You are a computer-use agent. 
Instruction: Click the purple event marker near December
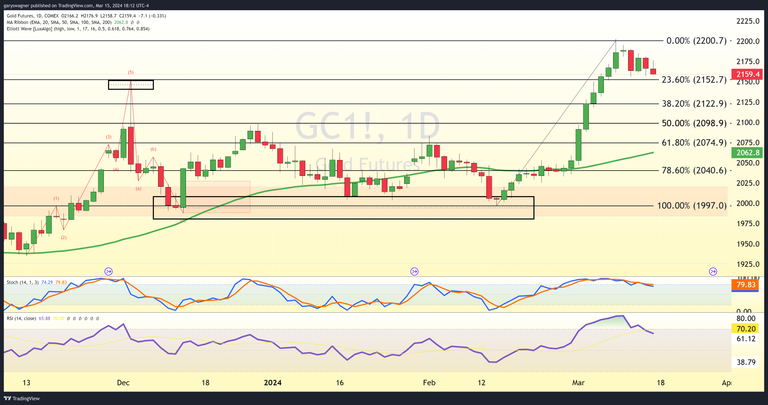(108, 271)
